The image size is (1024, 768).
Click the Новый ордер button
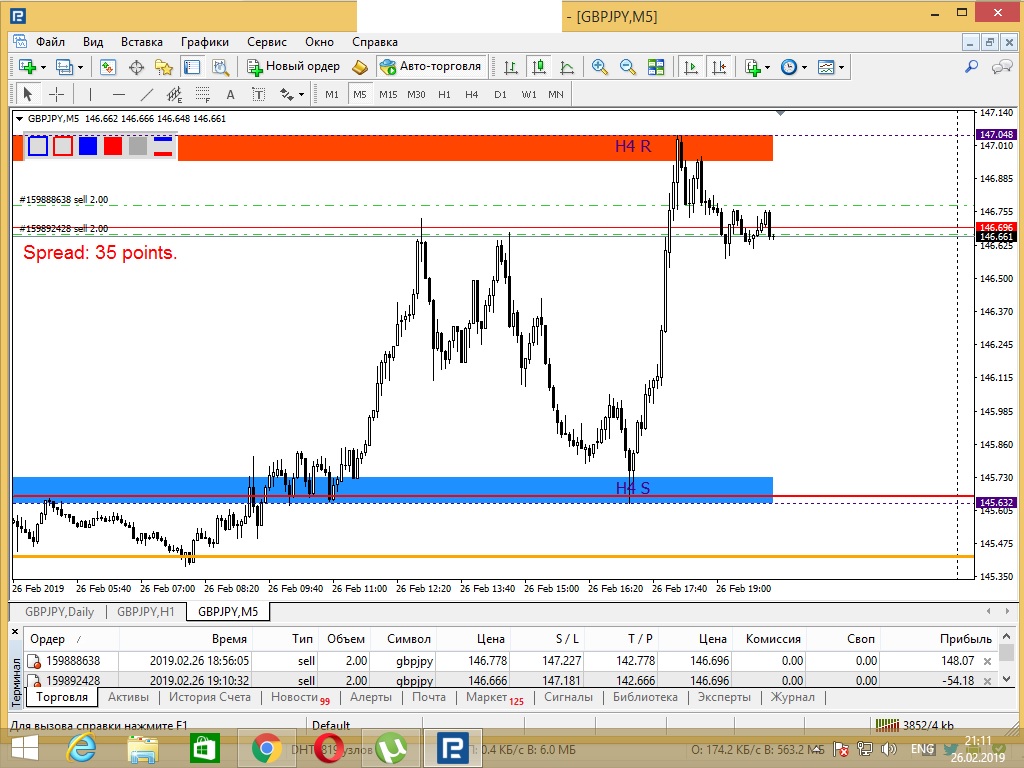tap(294, 67)
